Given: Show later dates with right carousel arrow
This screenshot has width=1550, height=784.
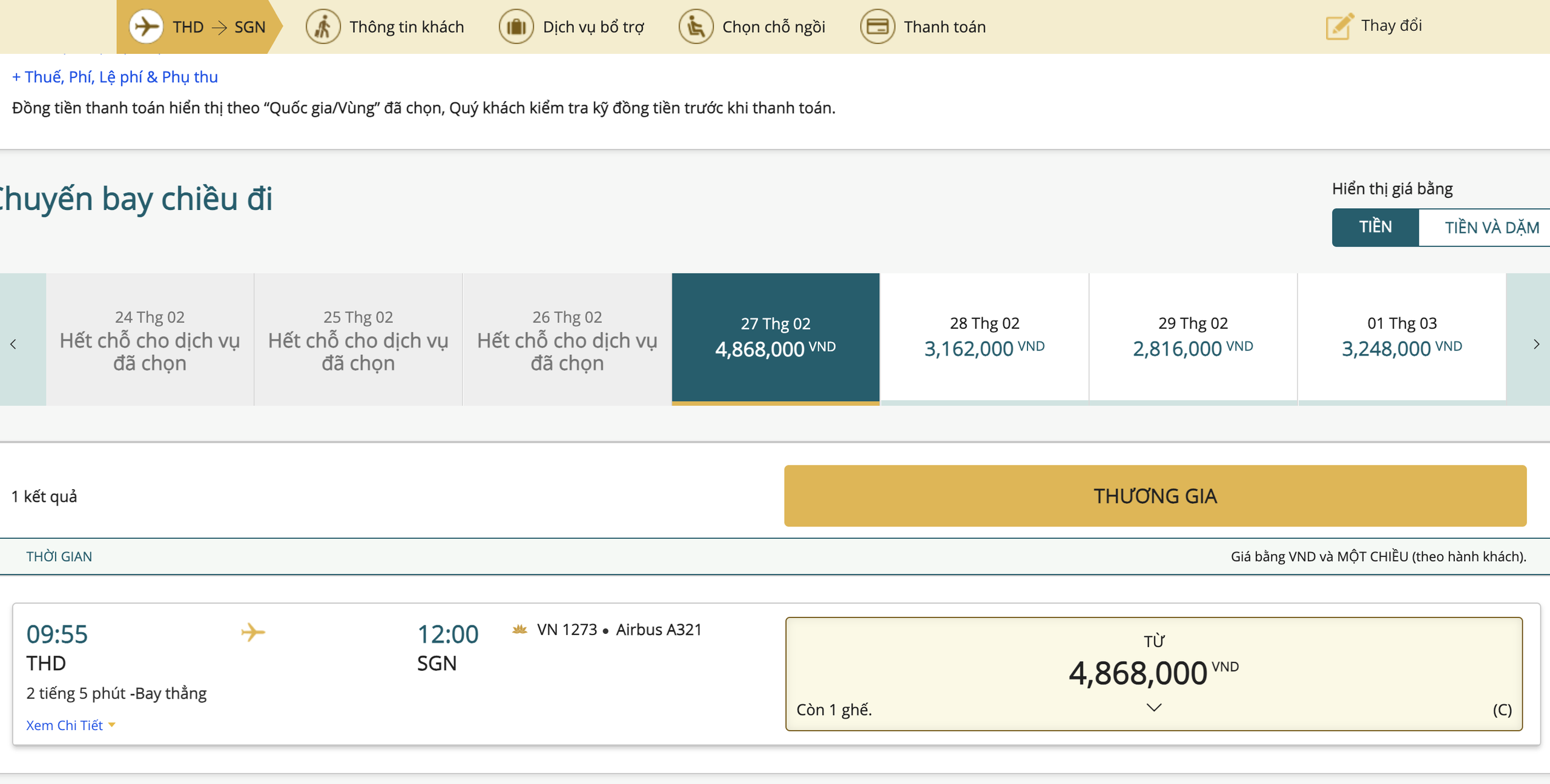Looking at the screenshot, I should tap(1535, 344).
